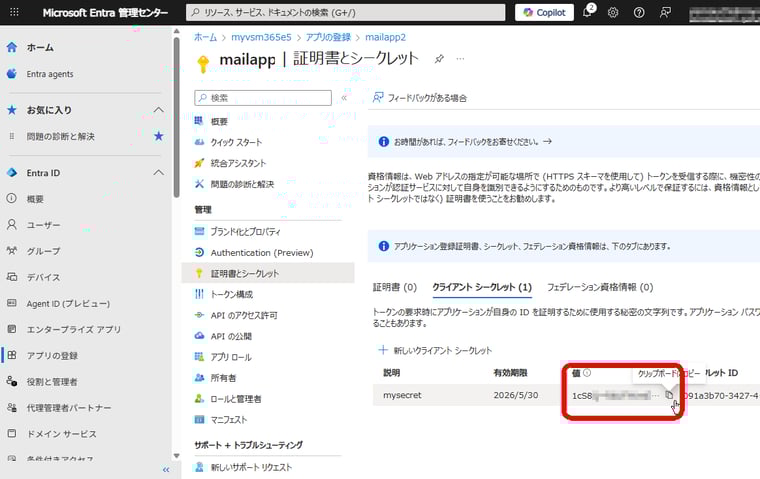760x479 pixels.
Task: Open portal settings gear icon
Action: point(613,13)
